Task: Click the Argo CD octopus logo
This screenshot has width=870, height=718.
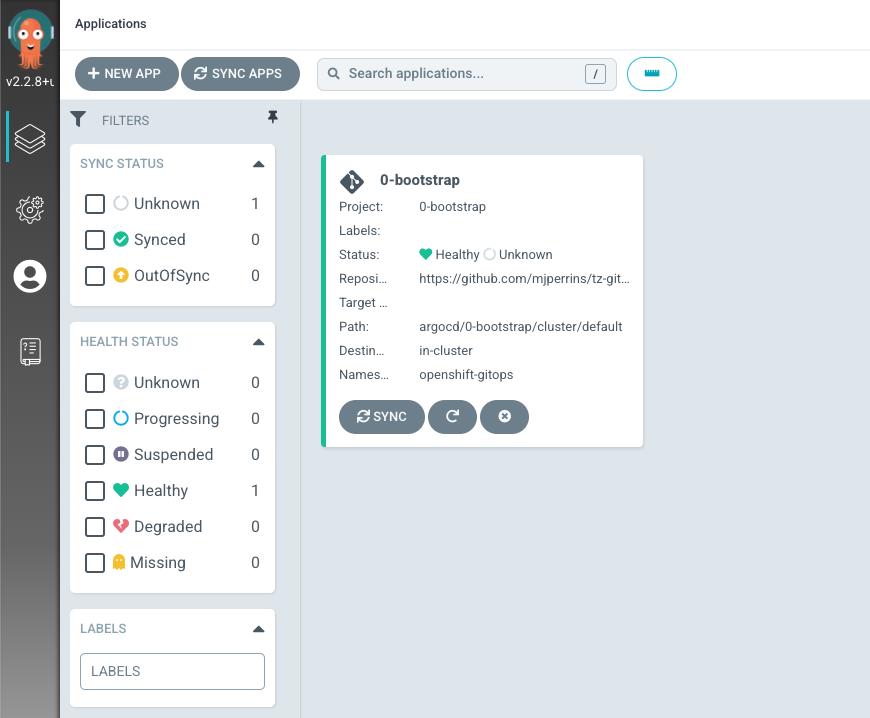Action: (31, 39)
